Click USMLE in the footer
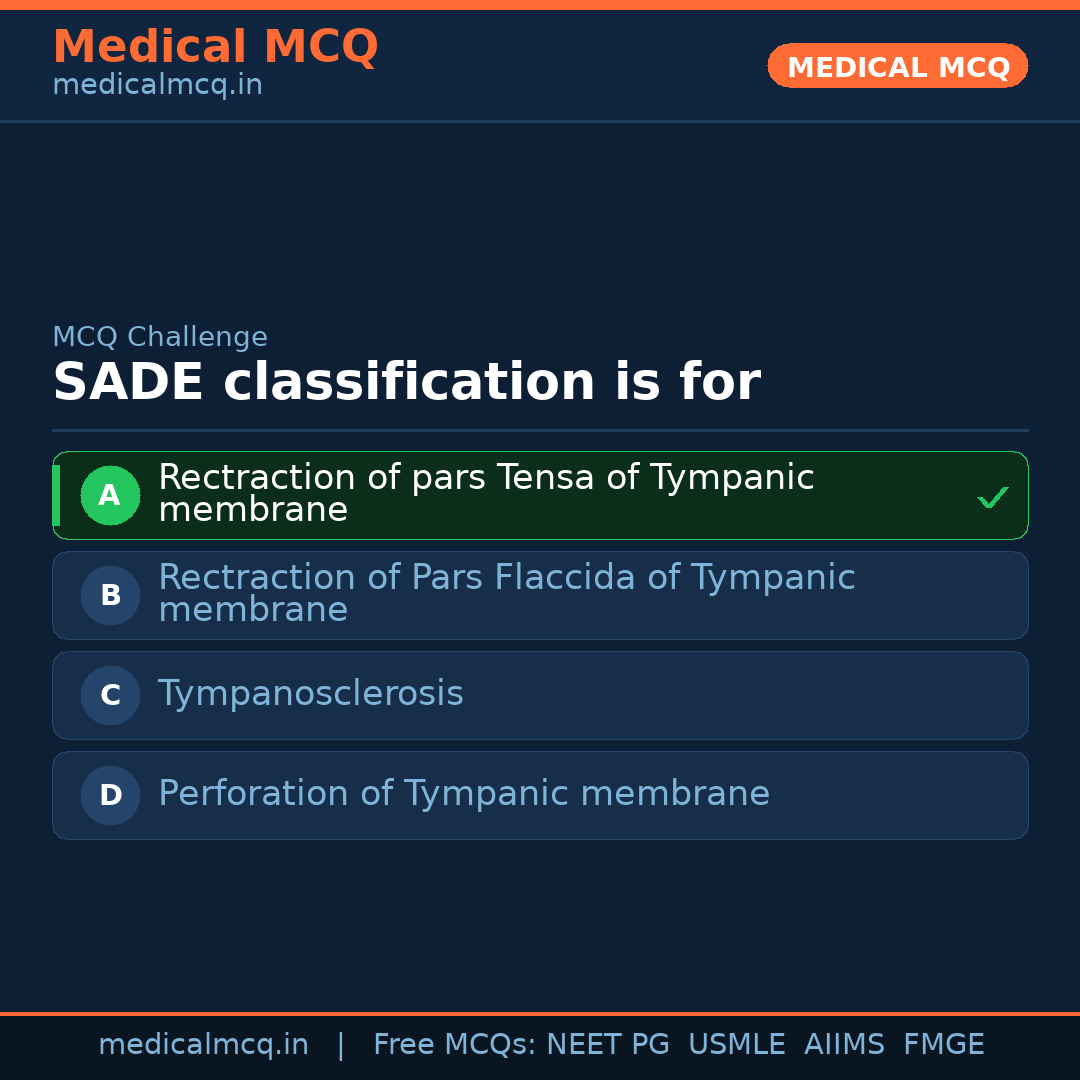Viewport: 1080px width, 1080px height. click(736, 1045)
